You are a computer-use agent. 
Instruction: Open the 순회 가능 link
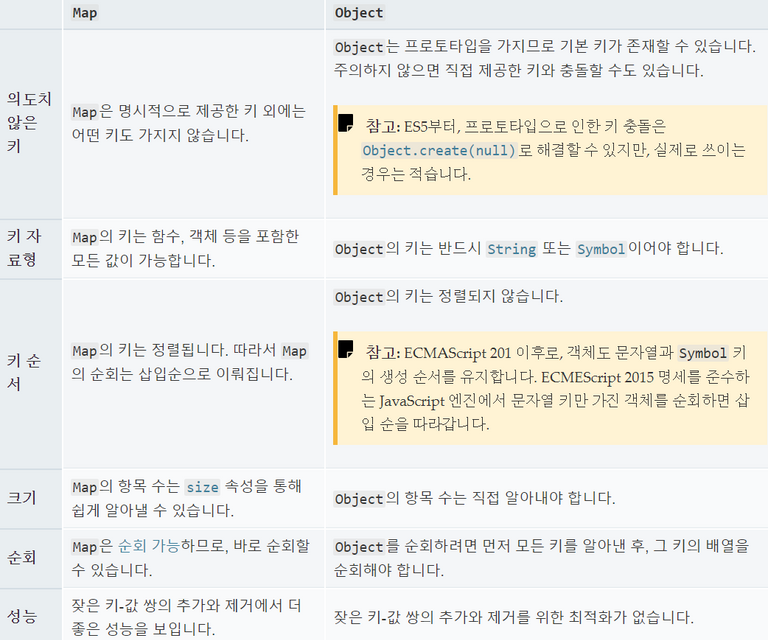[x=149, y=546]
